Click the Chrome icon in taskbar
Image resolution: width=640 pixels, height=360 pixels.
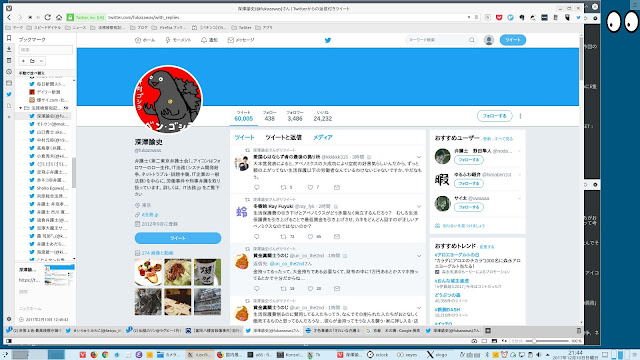pyautogui.click(x=105, y=355)
